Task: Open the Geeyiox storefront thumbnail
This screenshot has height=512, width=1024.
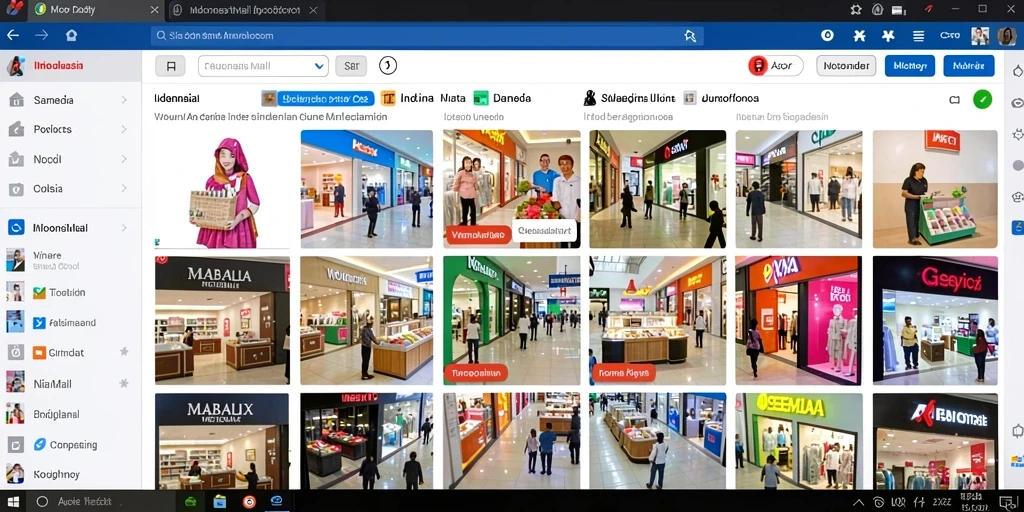Action: pos(935,320)
